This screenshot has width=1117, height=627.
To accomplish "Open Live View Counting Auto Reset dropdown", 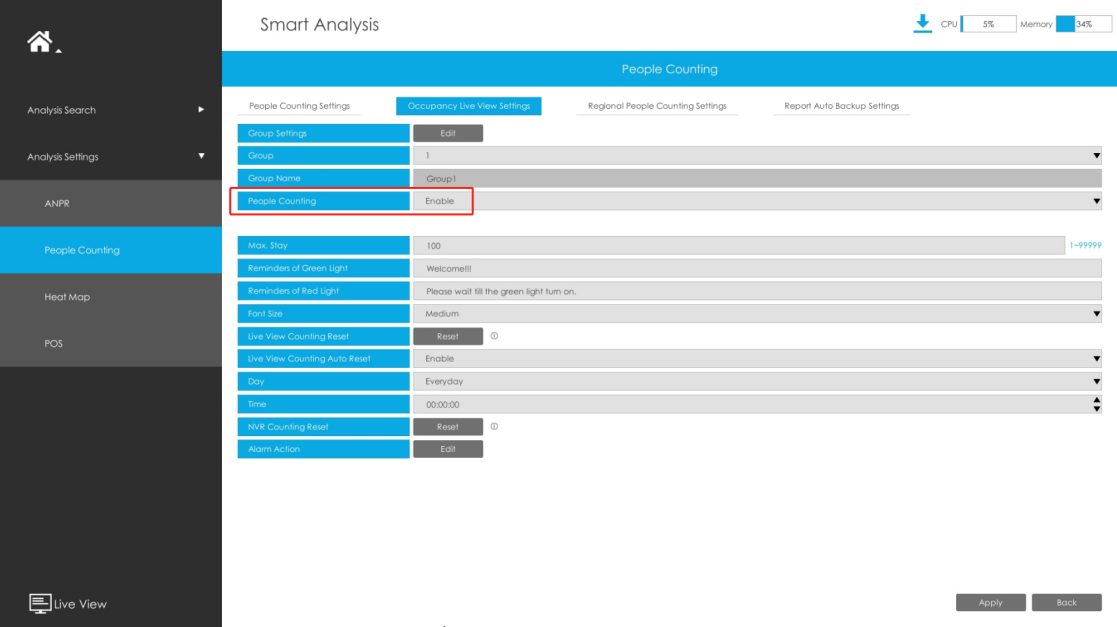I will 757,358.
